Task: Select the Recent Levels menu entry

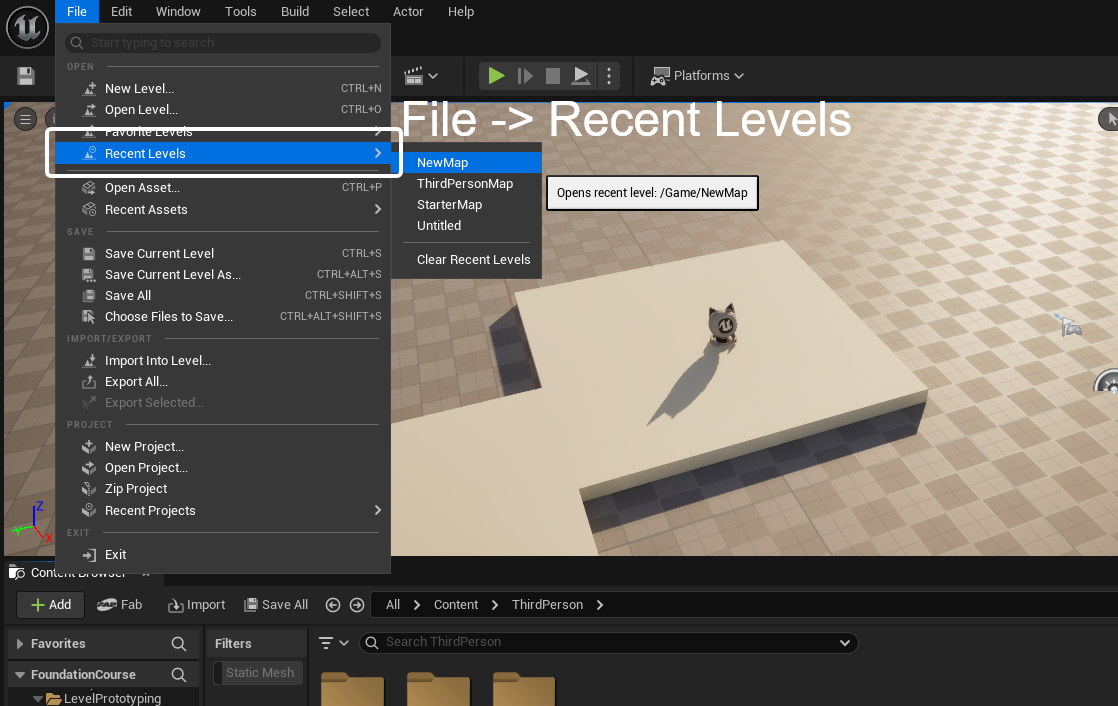Action: pyautogui.click(x=222, y=153)
